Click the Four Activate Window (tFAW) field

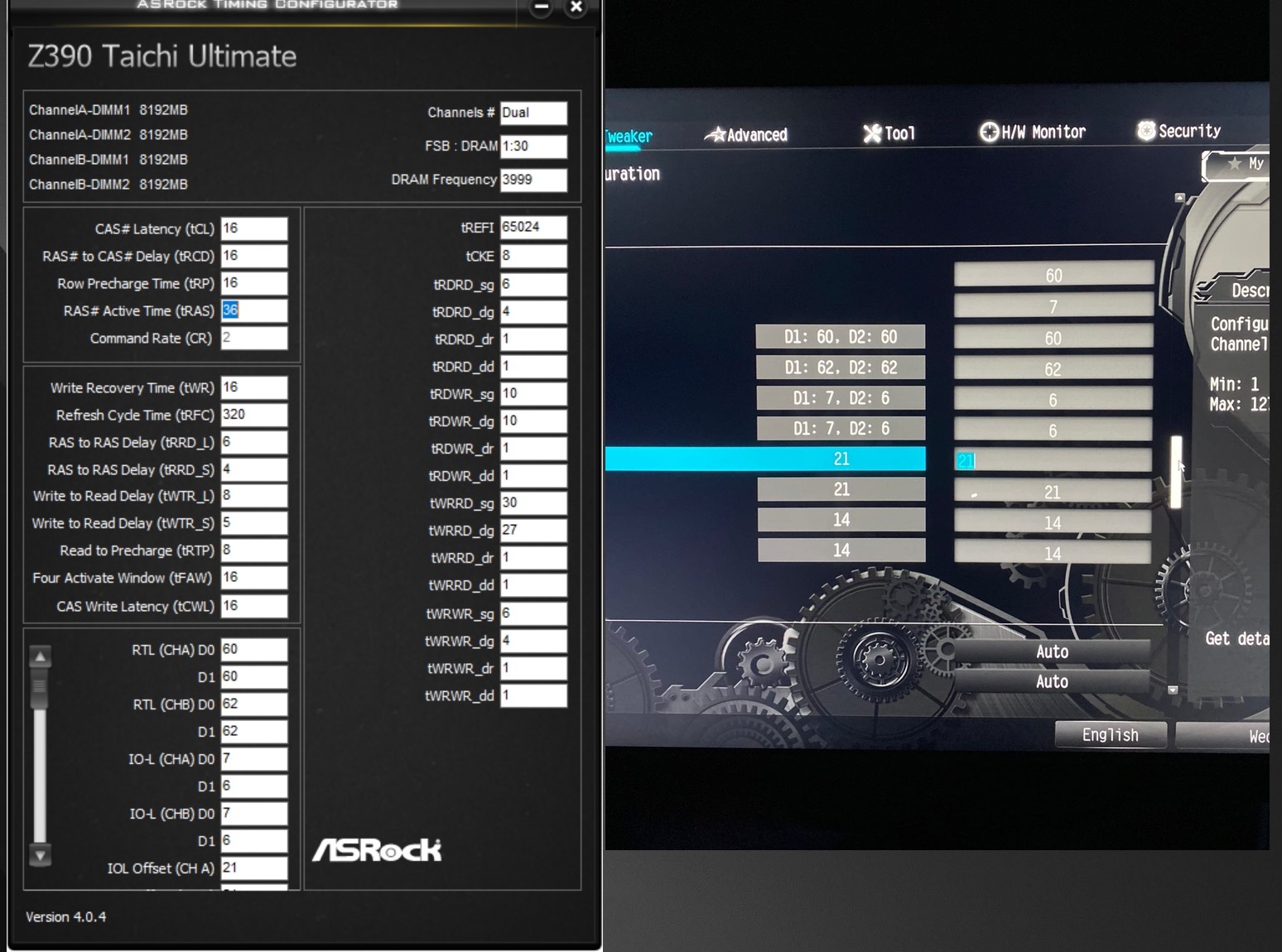254,578
